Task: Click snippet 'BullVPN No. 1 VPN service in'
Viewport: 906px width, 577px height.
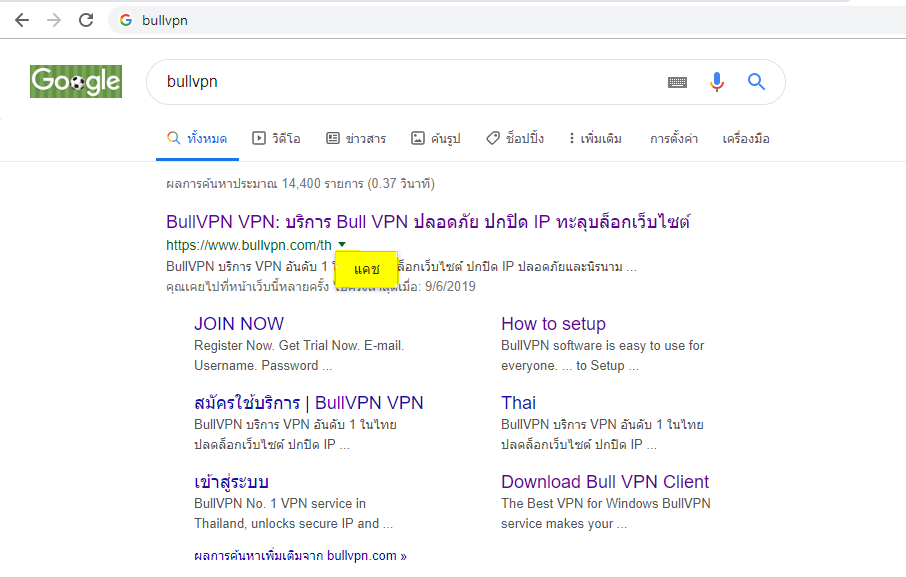Action: tap(280, 504)
